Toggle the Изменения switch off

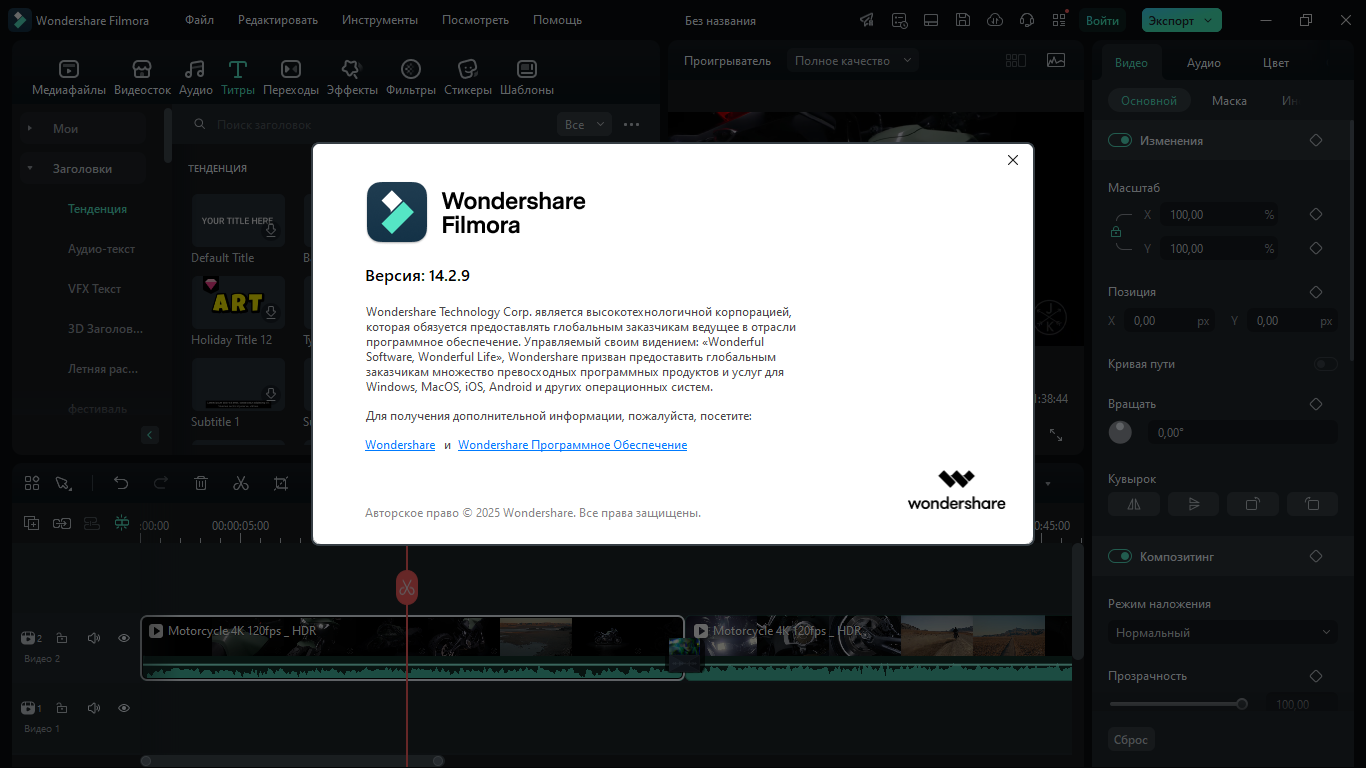pos(1119,141)
